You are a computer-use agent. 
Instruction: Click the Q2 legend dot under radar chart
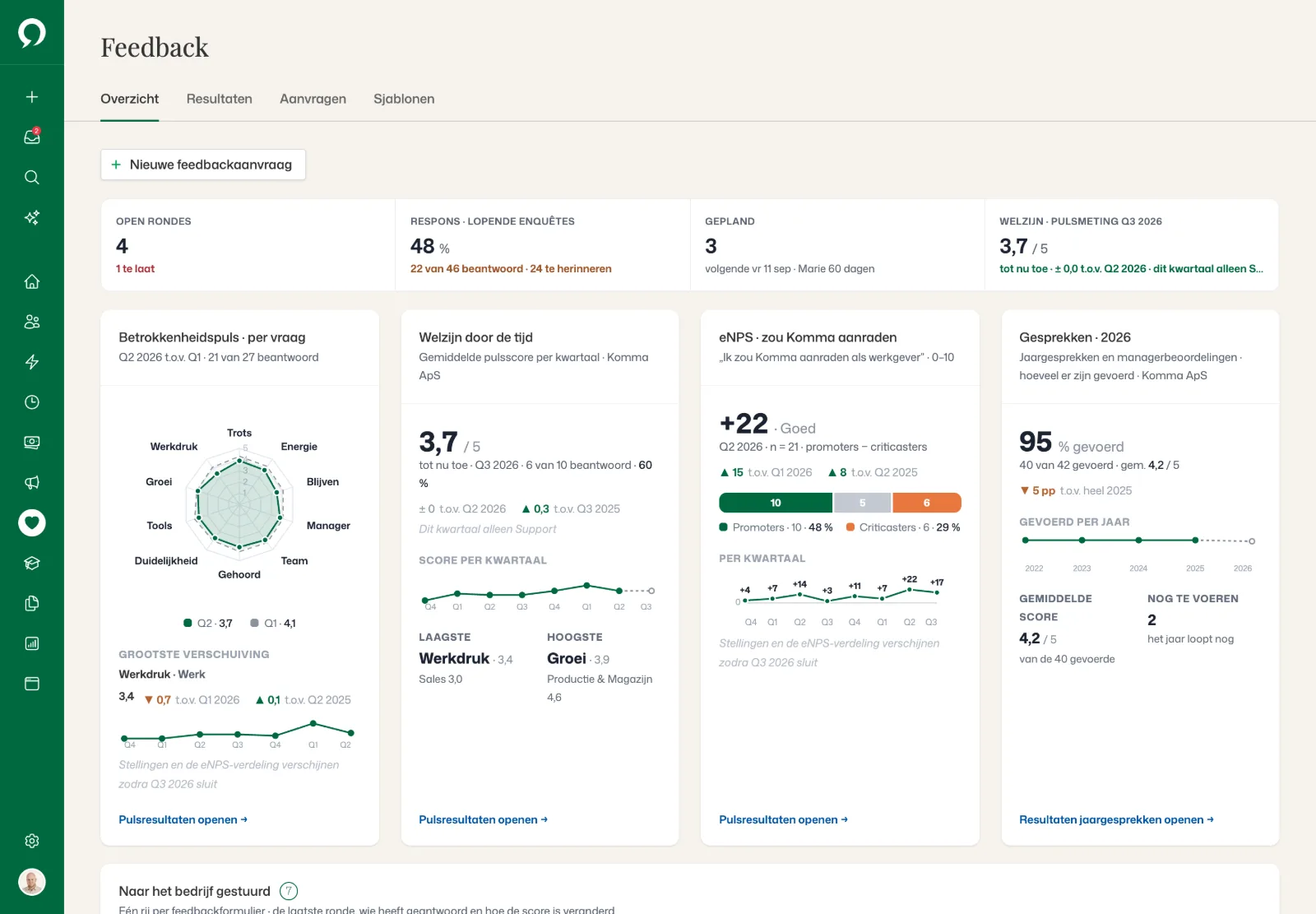point(188,624)
